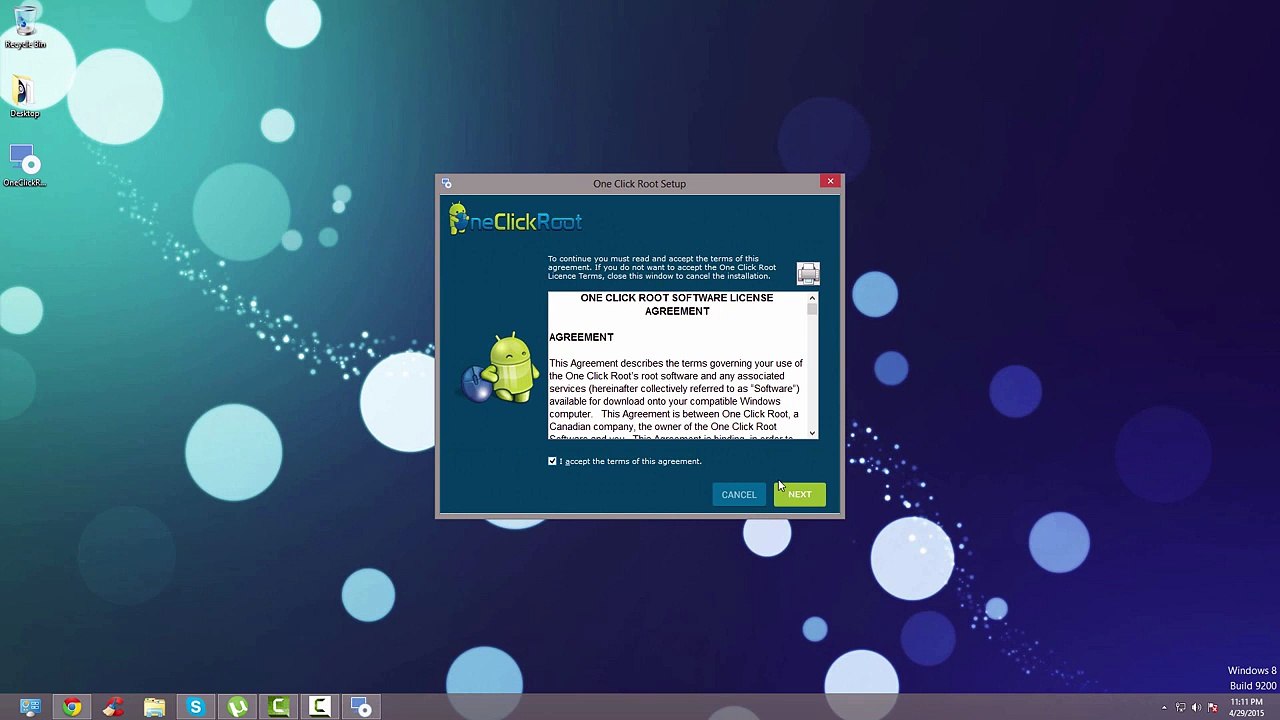The height and width of the screenshot is (720, 1280).
Task: Click the printer icon beside the agreement text
Action: [808, 273]
